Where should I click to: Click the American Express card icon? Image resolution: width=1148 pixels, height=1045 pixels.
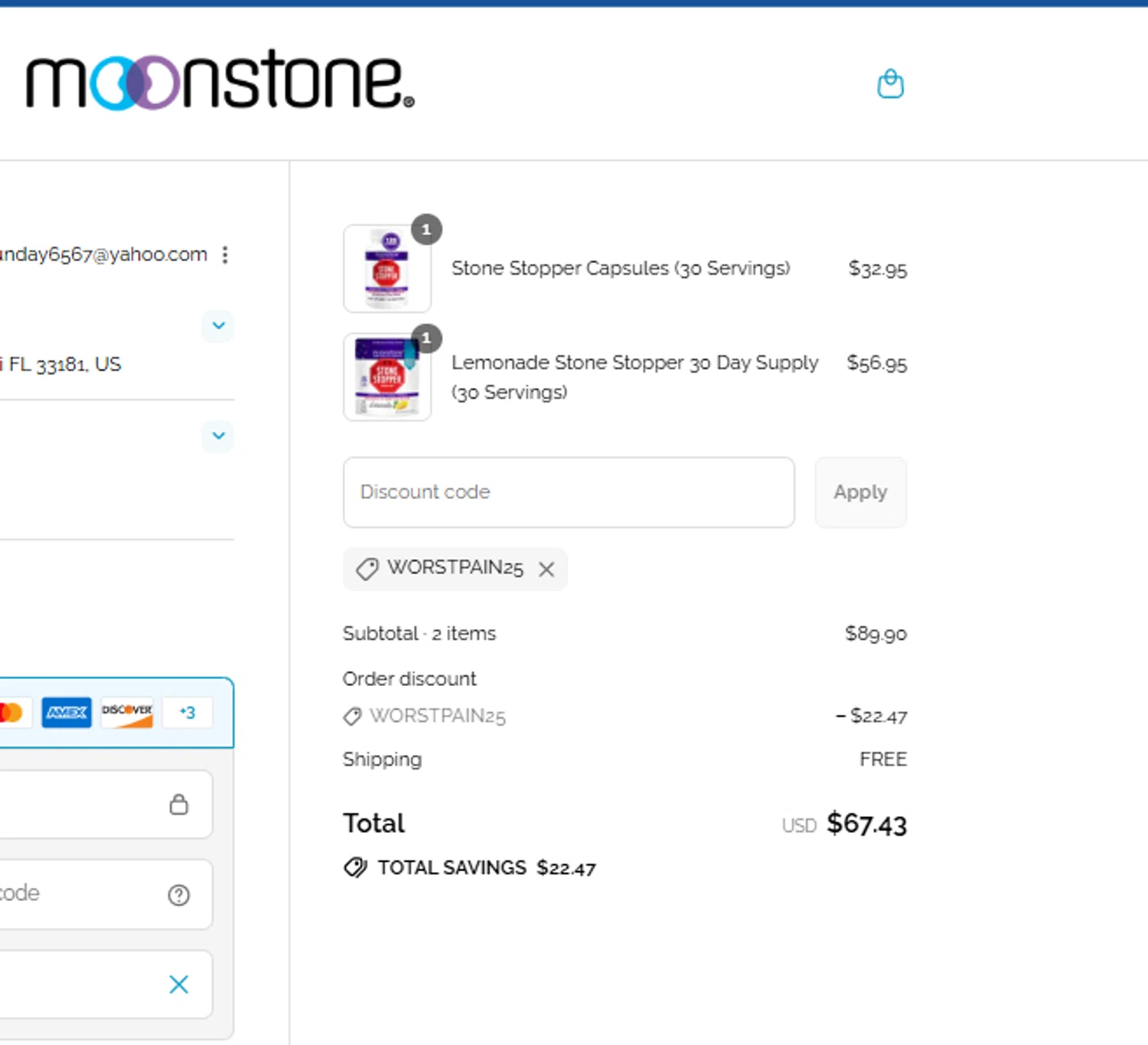[67, 713]
